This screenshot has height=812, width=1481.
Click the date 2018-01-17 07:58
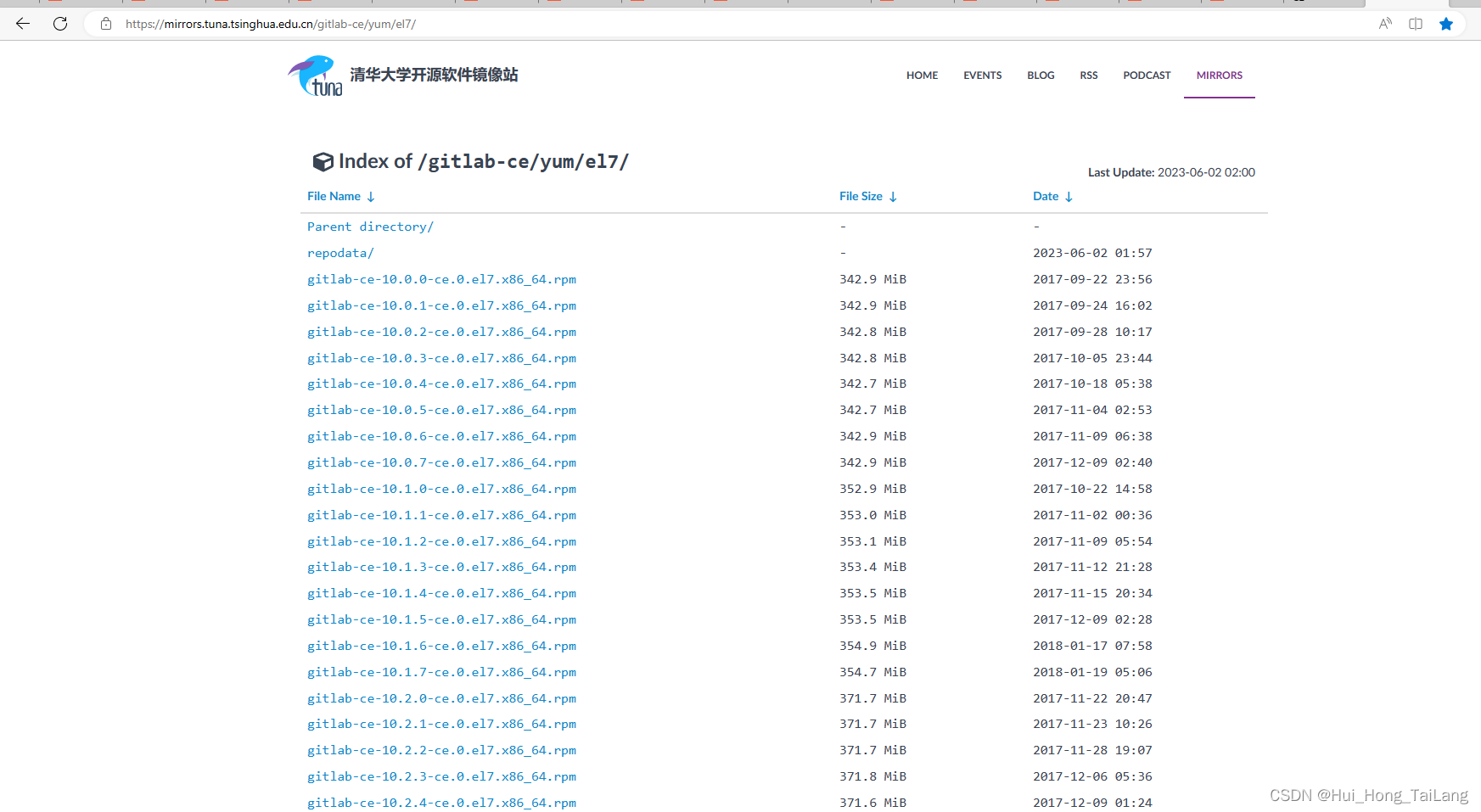click(1092, 646)
